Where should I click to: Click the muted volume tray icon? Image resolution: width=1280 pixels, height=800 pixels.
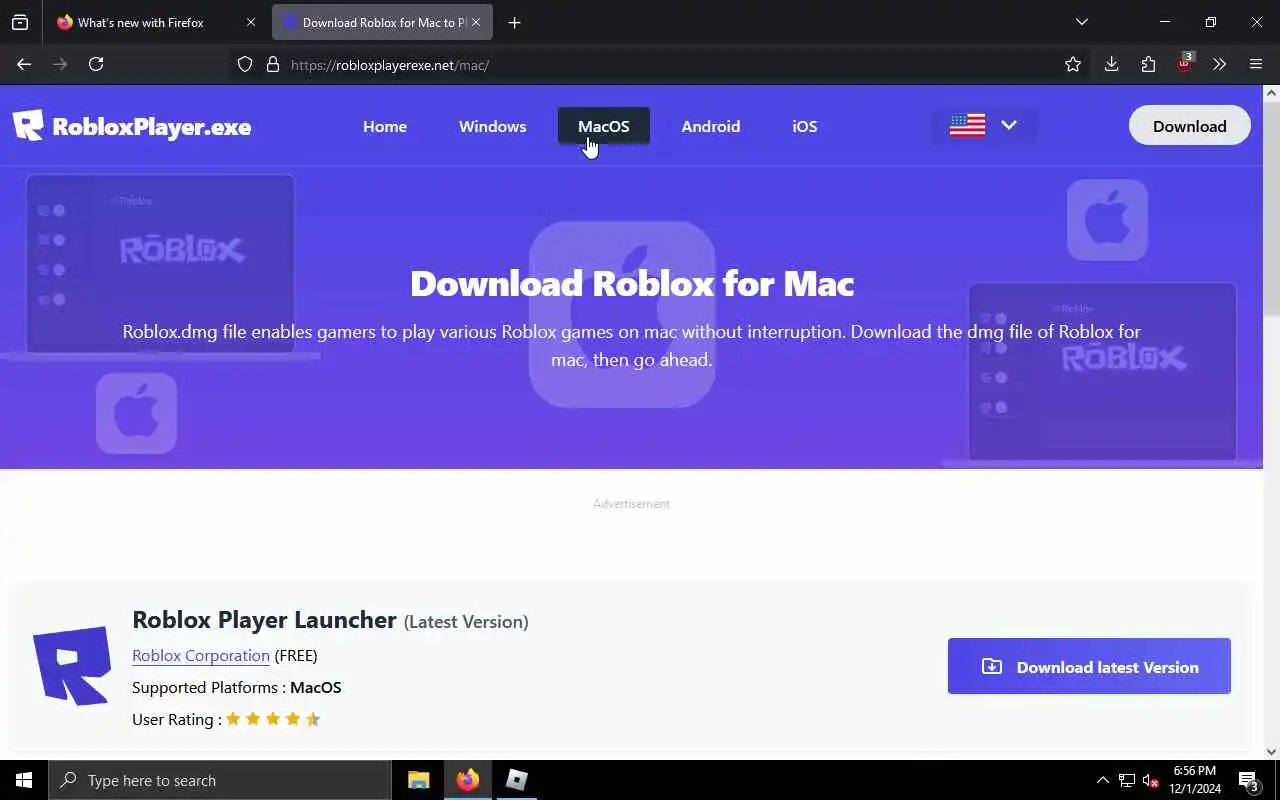tap(1150, 780)
